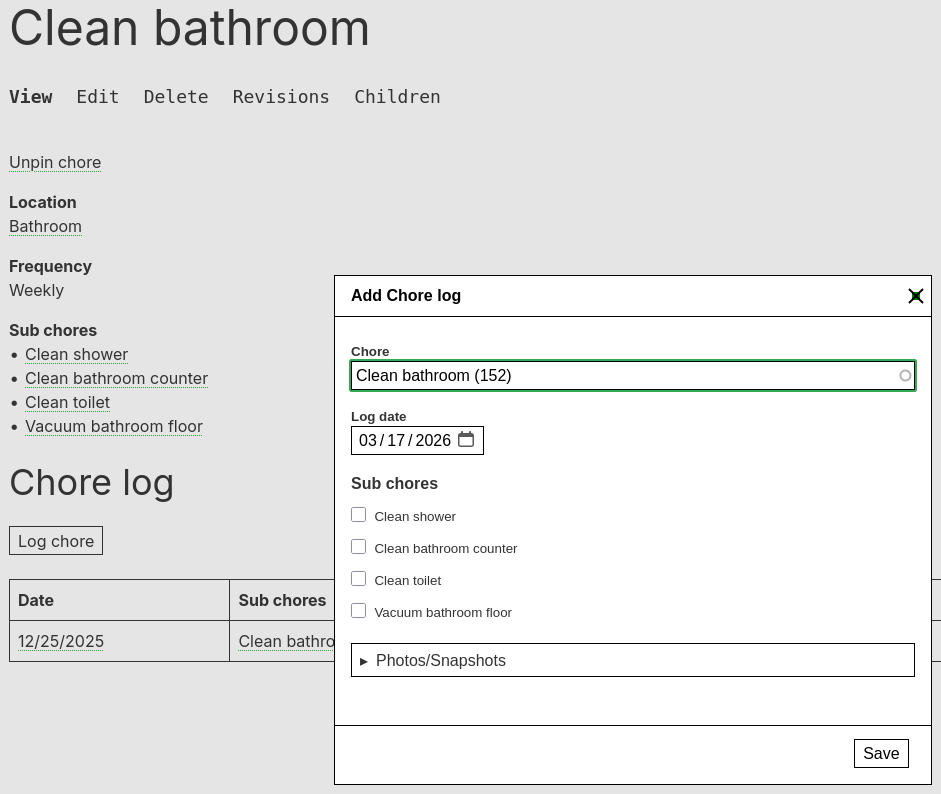Select the Delete tab
The height and width of the screenshot is (794, 941).
176,97
